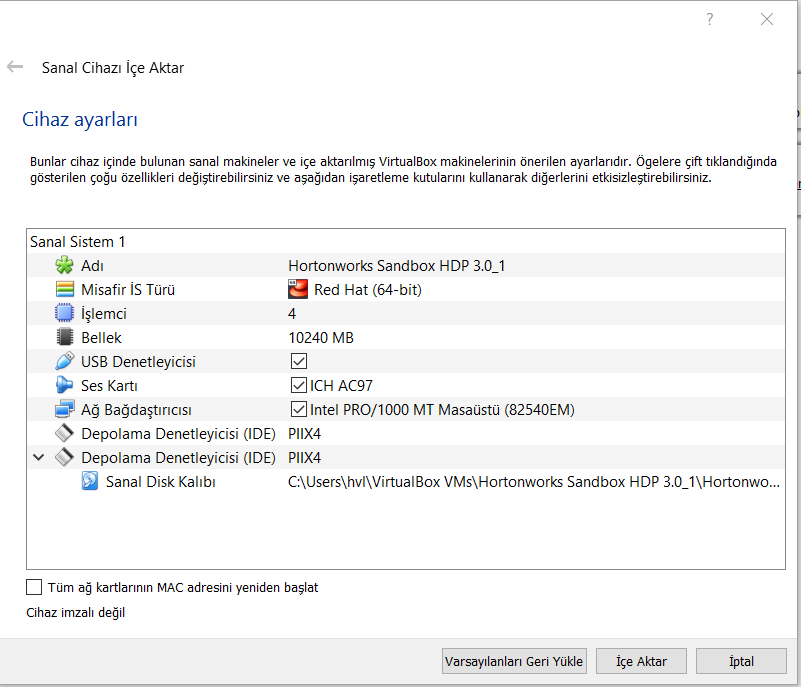Viewport: 801px width, 687px height.
Task: Click the Varsayılanları Geri Yükle button
Action: click(514, 661)
